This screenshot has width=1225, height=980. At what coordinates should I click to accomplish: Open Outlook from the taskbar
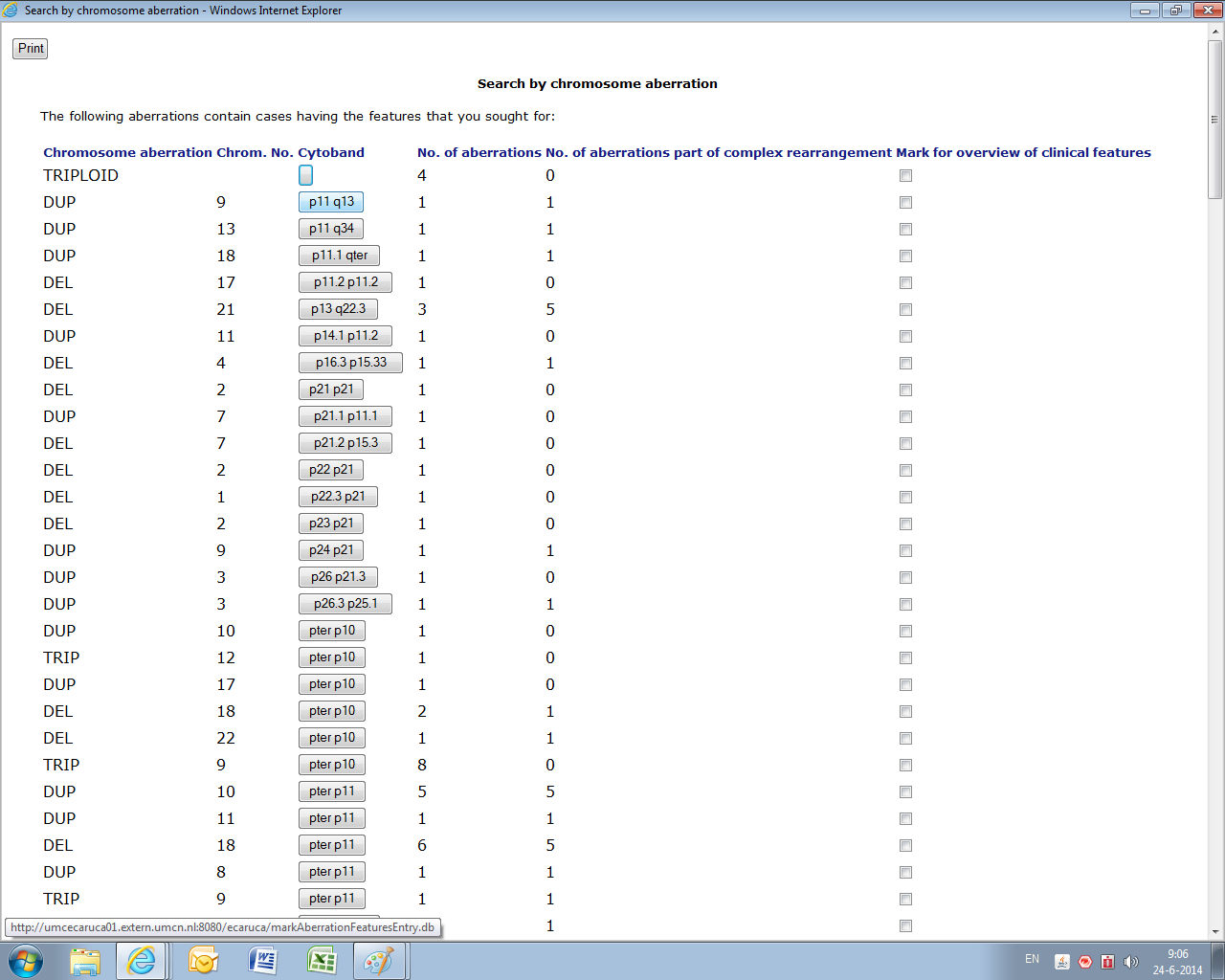pos(203,961)
